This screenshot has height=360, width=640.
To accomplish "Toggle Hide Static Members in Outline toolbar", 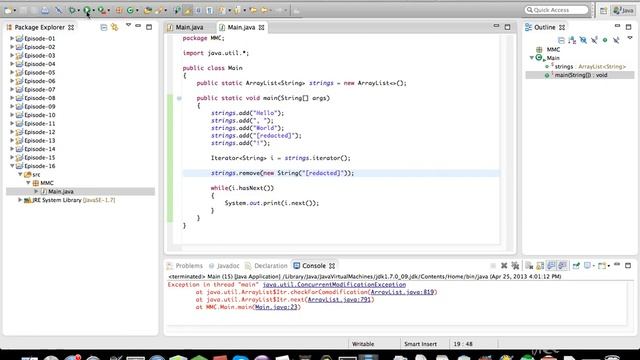I will [x=594, y=40].
